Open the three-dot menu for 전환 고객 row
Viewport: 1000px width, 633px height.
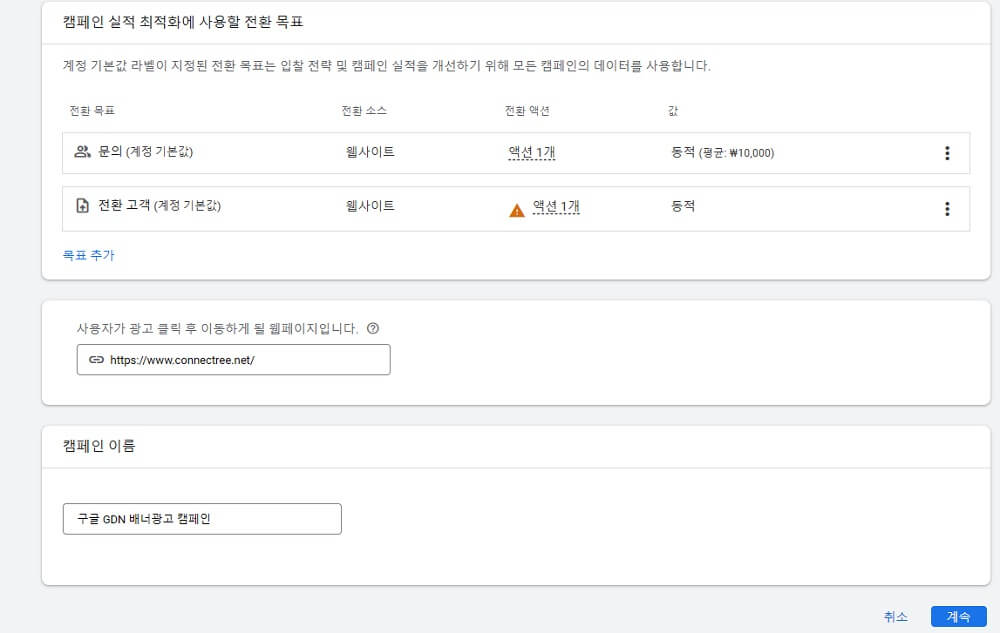(947, 208)
